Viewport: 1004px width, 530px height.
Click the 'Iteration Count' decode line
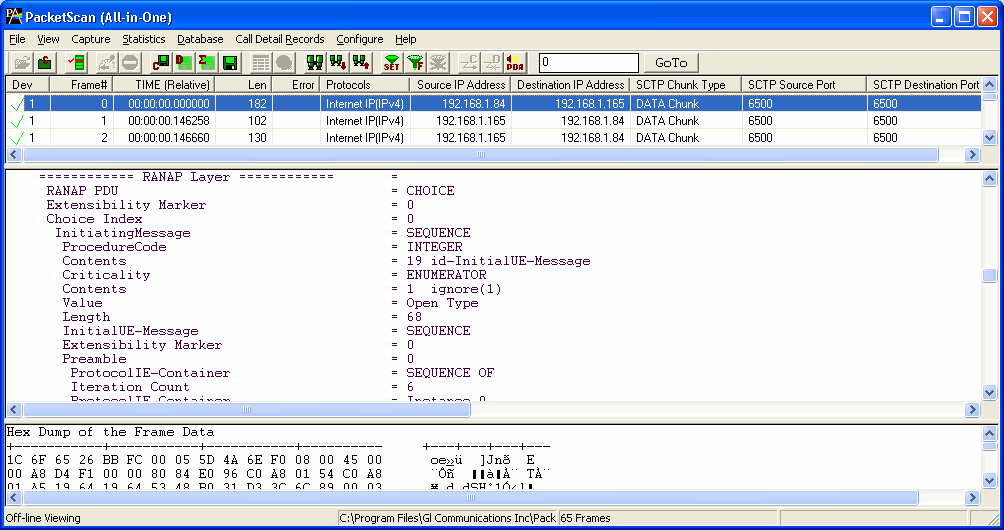pyautogui.click(x=130, y=387)
